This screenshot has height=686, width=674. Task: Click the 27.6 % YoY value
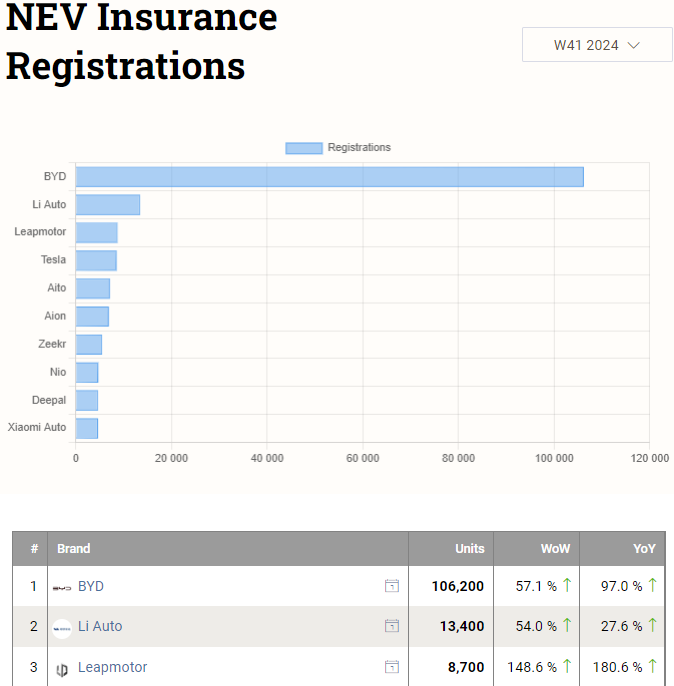tap(622, 626)
